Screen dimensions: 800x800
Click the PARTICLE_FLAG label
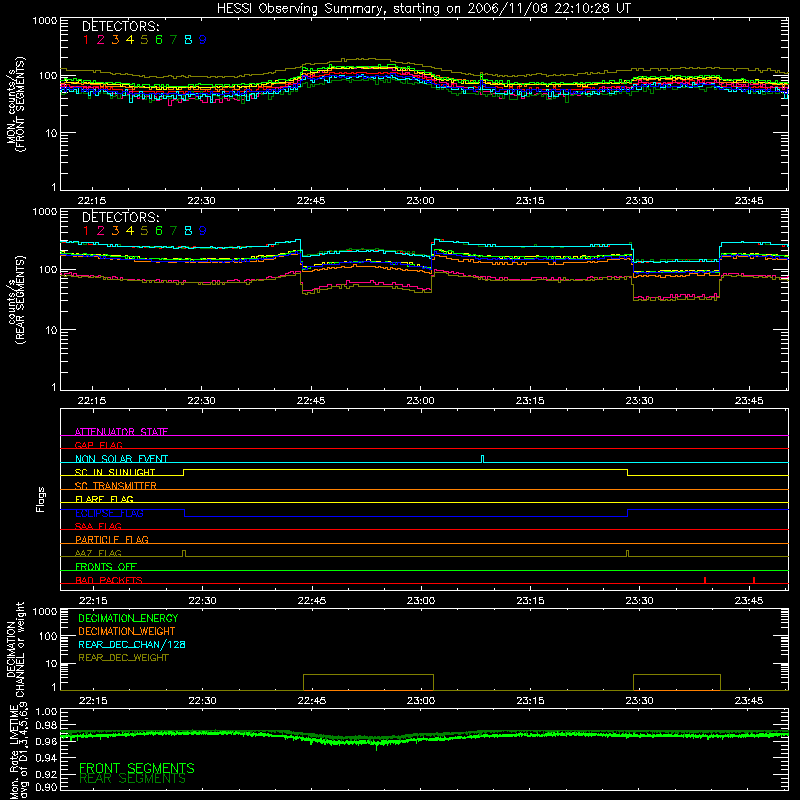112,539
